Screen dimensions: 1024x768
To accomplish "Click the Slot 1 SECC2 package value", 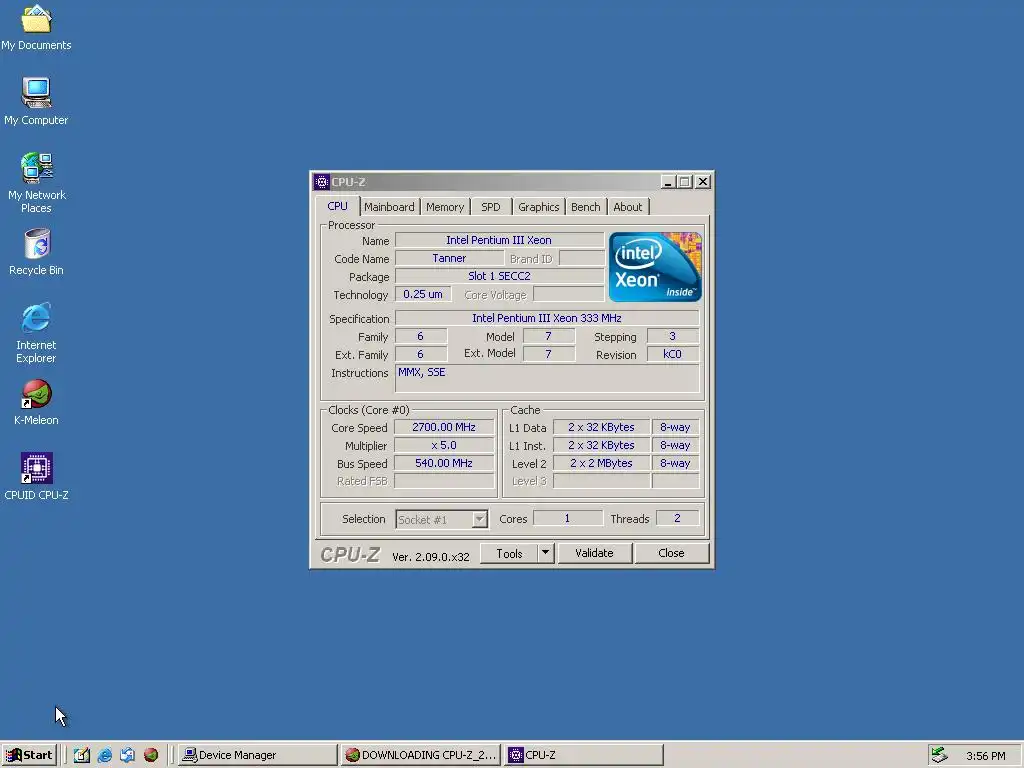I will click(500, 276).
